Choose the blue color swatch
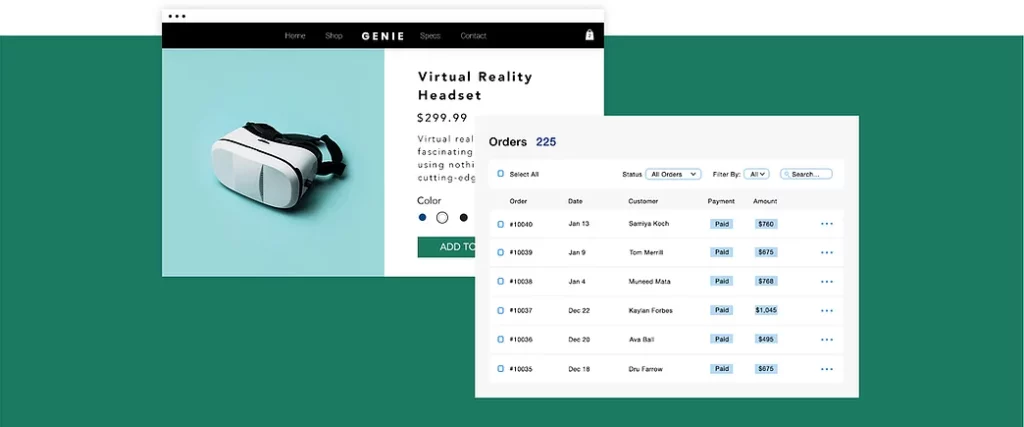 423,217
